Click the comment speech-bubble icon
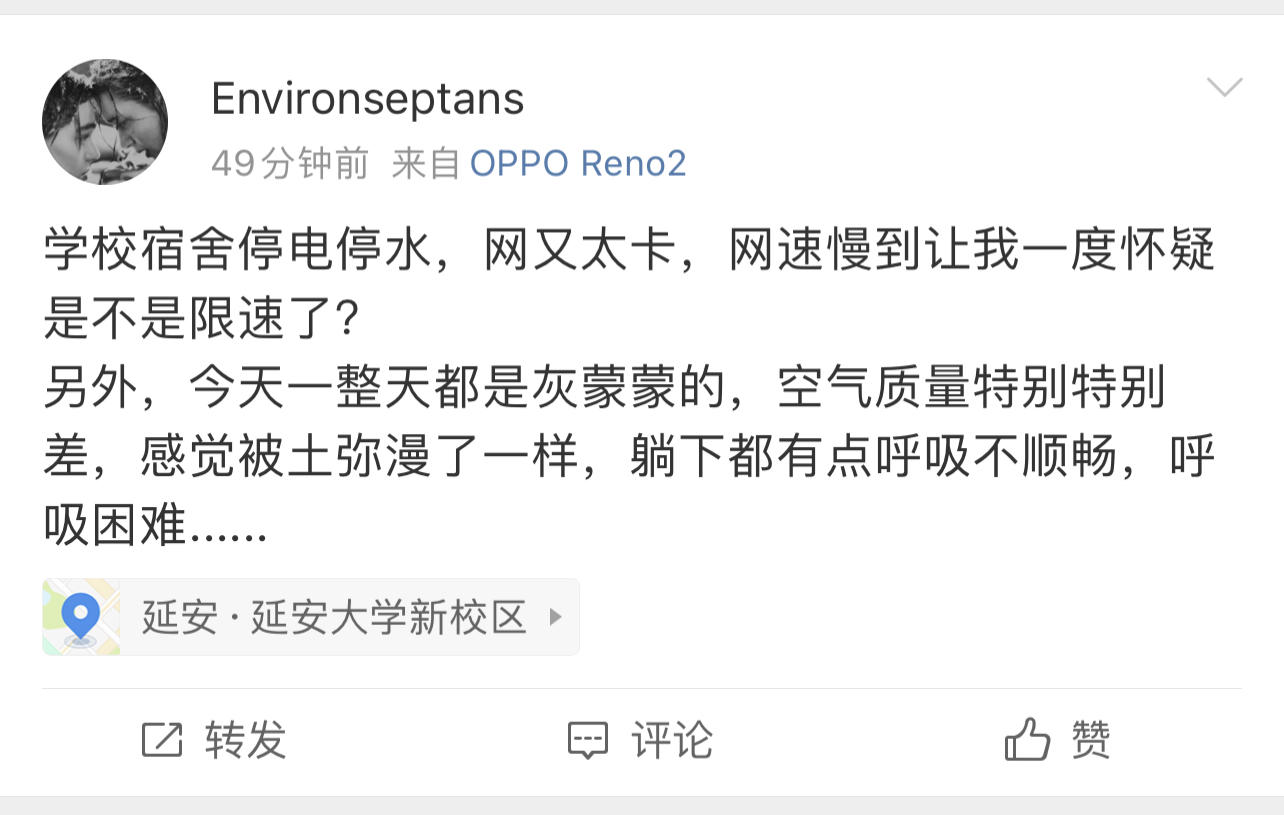1284x815 pixels. coord(589,741)
